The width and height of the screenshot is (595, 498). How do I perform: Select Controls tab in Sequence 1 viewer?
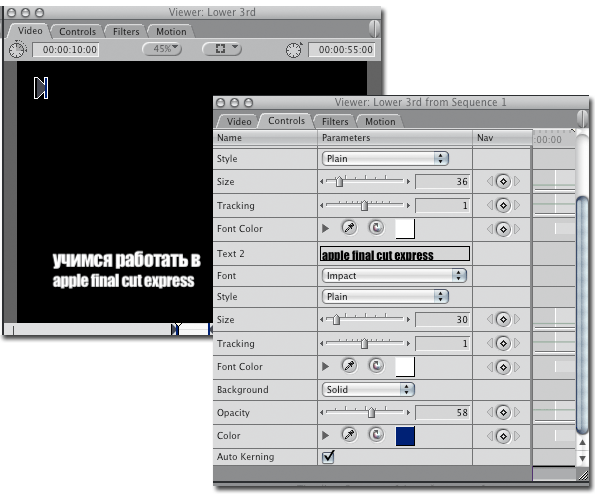click(x=286, y=121)
